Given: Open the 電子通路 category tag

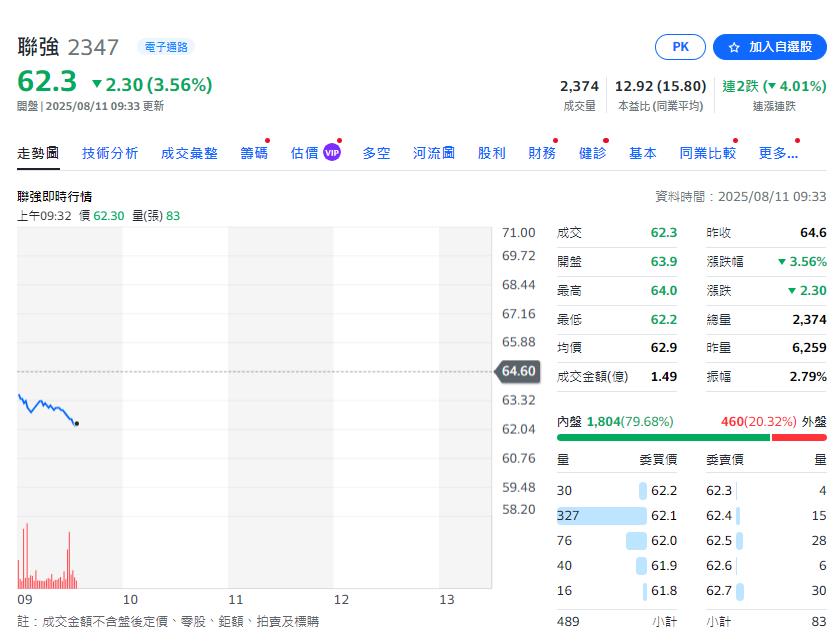Looking at the screenshot, I should 166,47.
